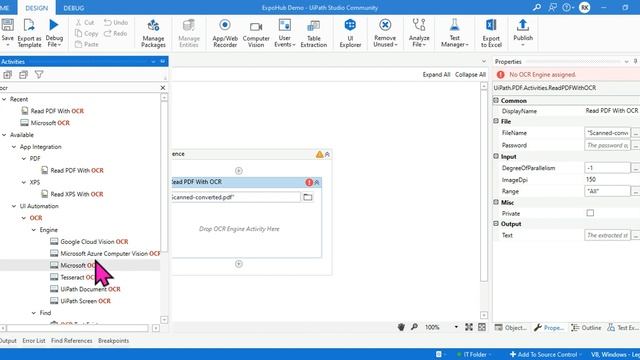
Task: Collapse the Available group
Action: (4, 135)
